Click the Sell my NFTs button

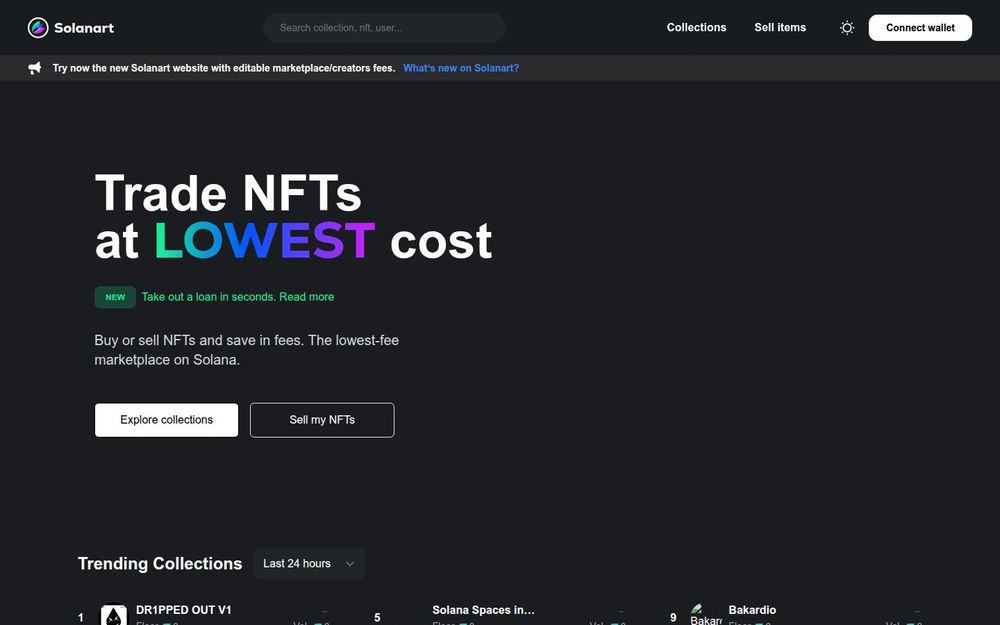322,420
